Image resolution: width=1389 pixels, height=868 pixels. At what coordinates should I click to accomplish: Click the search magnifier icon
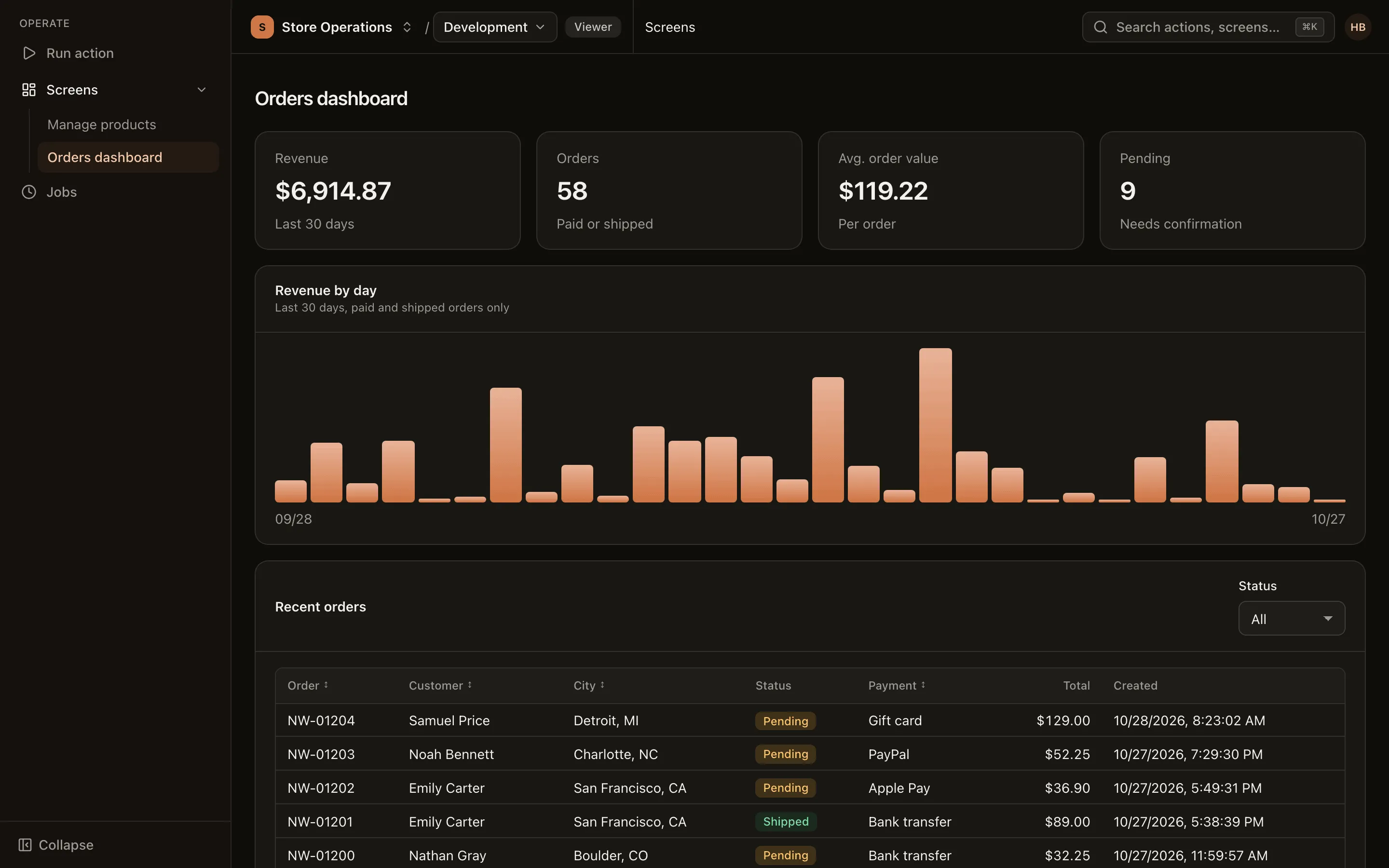point(1100,27)
